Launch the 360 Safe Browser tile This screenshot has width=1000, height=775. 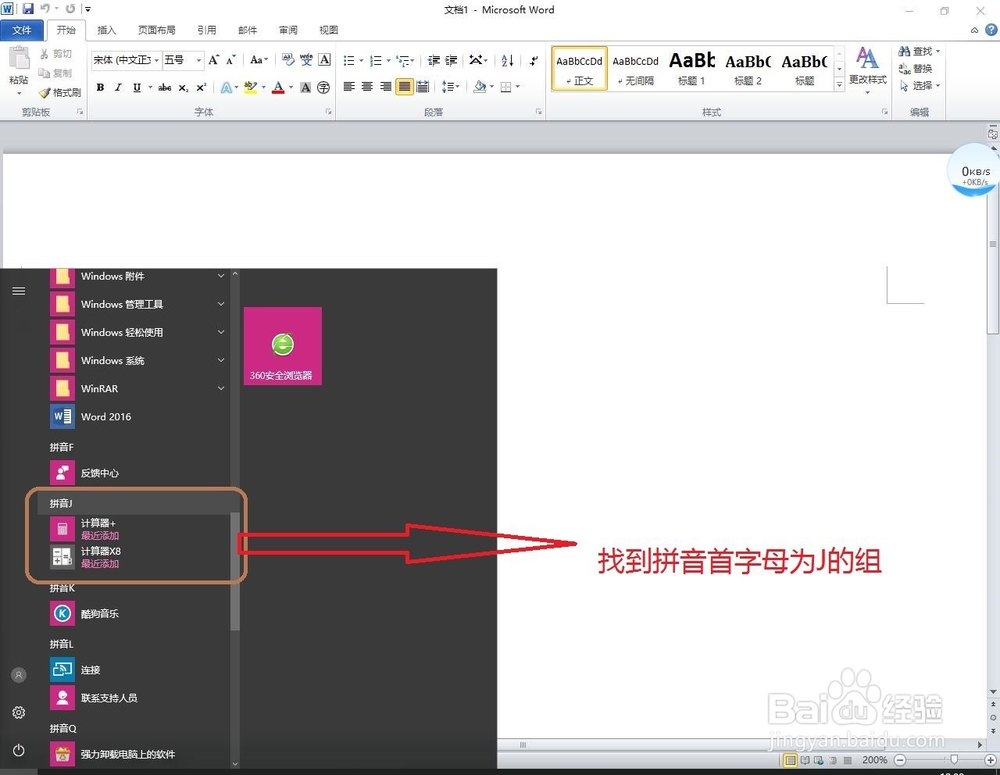tap(281, 345)
